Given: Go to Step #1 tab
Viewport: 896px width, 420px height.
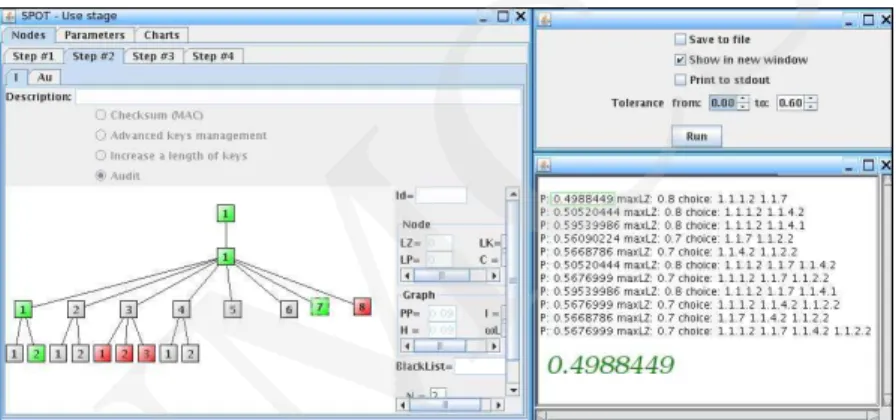Looking at the screenshot, I should click(33, 56).
